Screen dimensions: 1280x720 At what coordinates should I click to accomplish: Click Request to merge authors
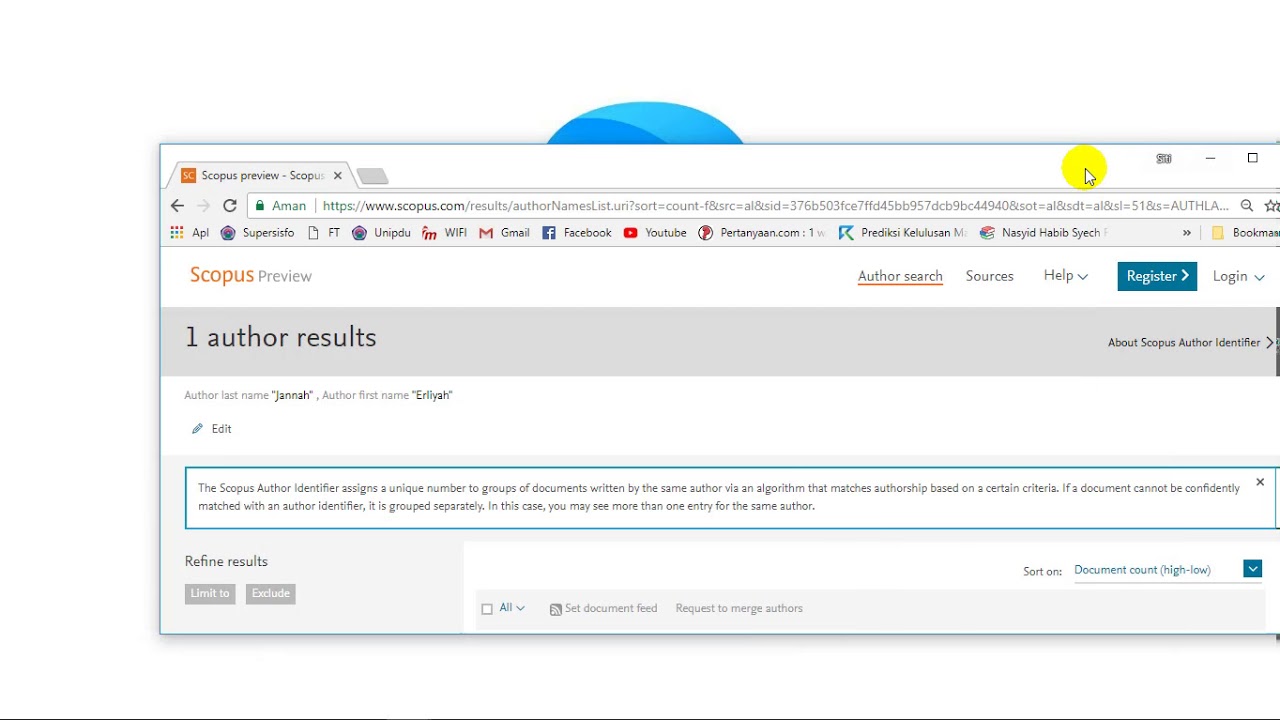(739, 608)
